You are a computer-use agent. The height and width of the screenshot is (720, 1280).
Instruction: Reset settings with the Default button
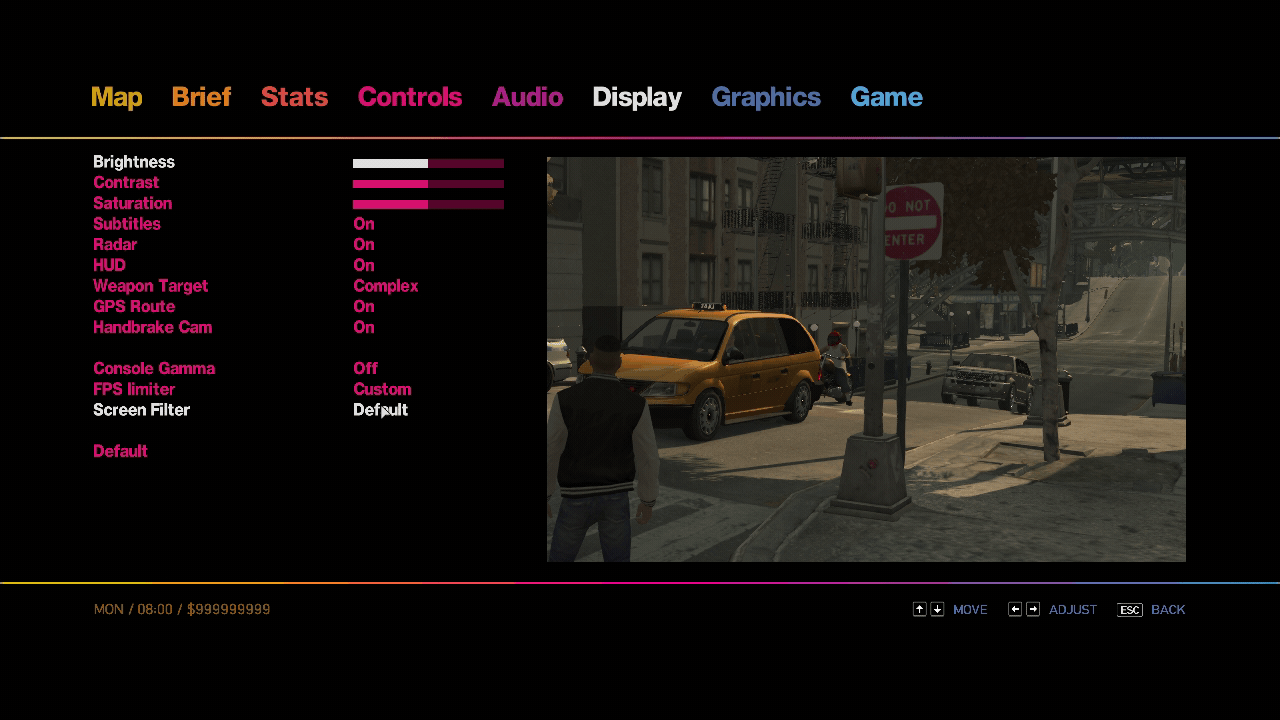coord(120,451)
